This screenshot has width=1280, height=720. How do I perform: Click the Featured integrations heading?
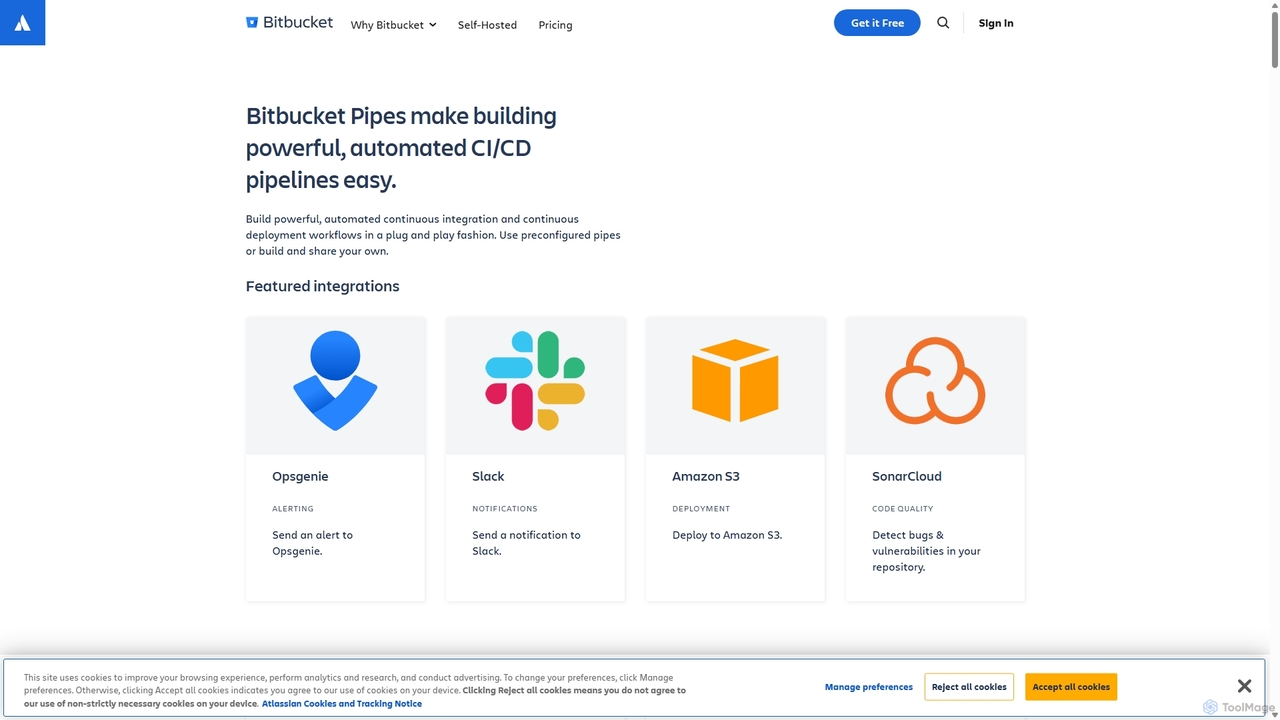tap(322, 286)
